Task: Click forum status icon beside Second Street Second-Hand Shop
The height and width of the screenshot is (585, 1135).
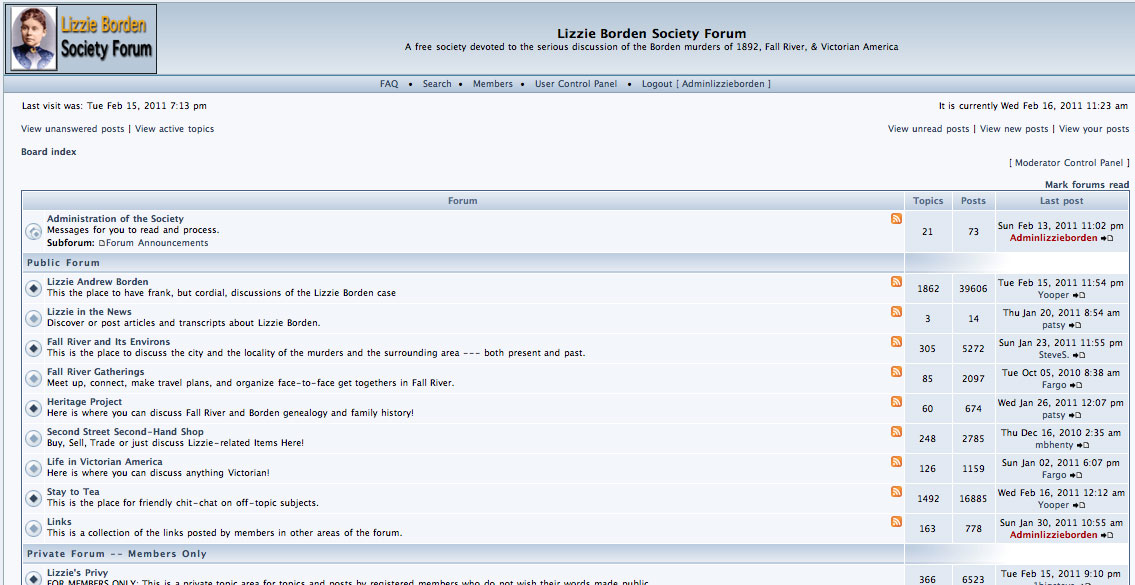Action: tap(33, 439)
